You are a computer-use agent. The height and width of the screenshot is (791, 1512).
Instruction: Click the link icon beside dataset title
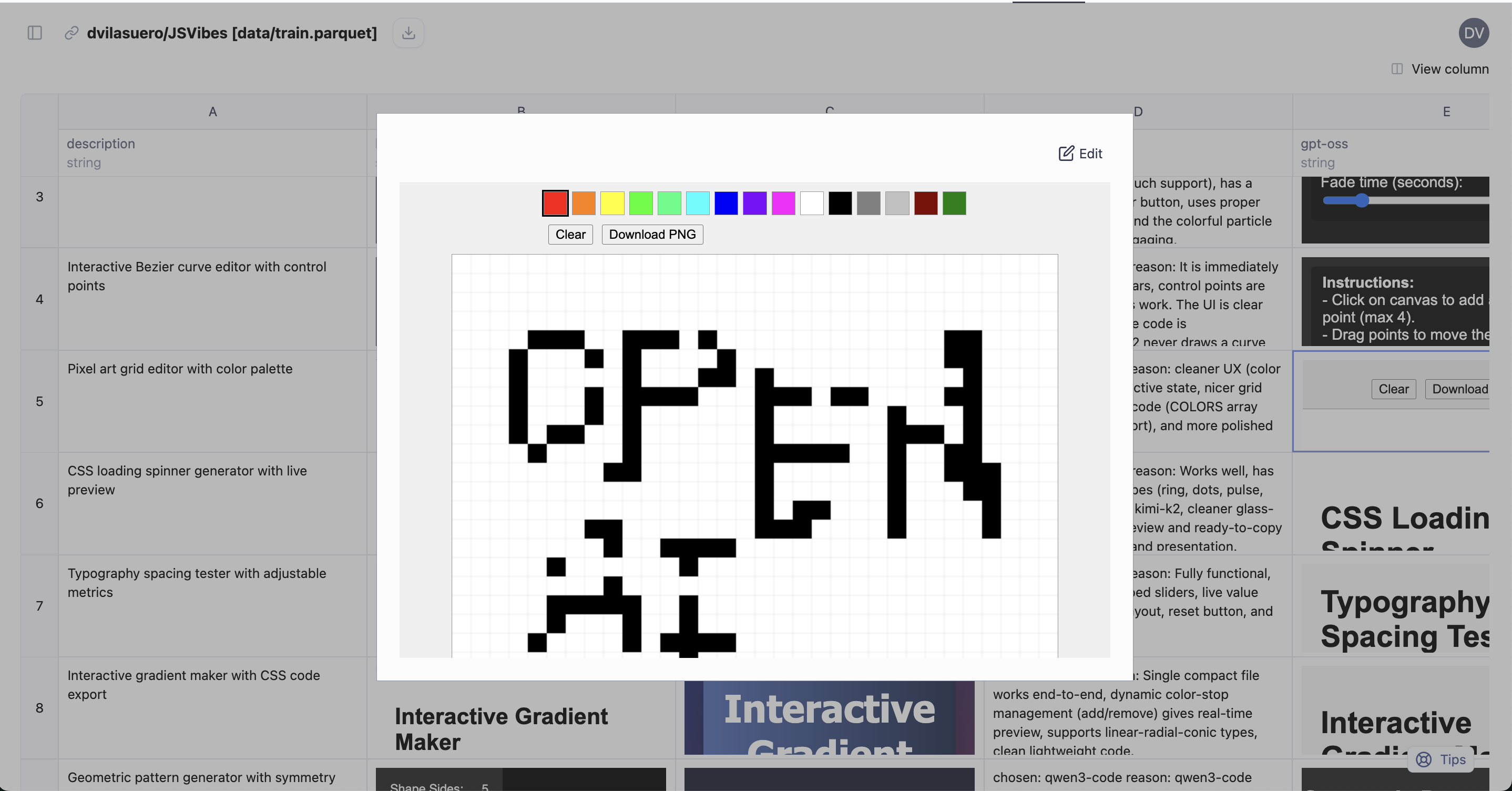pyautogui.click(x=71, y=33)
